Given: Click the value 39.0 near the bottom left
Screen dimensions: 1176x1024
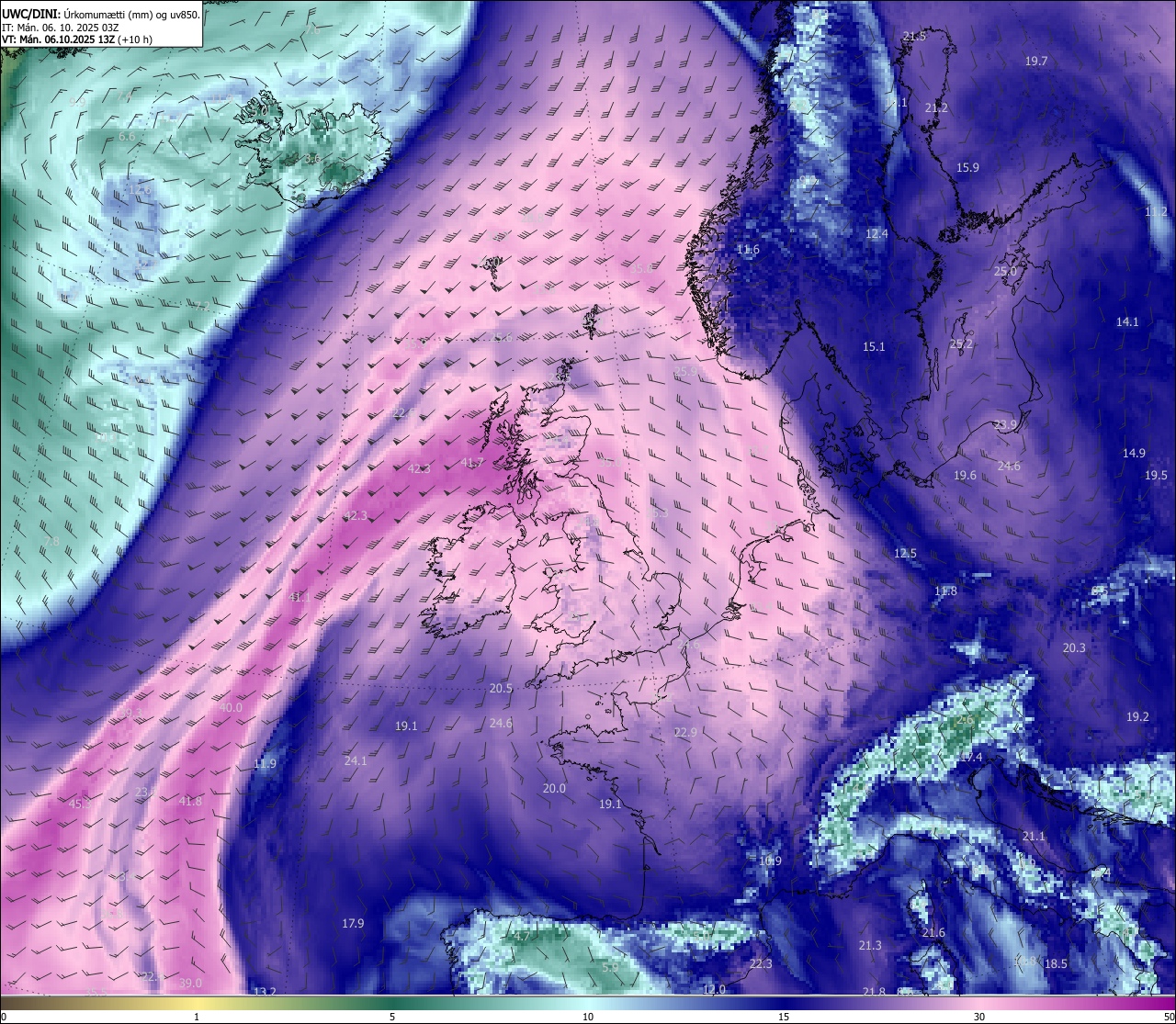Looking at the screenshot, I should tap(190, 983).
